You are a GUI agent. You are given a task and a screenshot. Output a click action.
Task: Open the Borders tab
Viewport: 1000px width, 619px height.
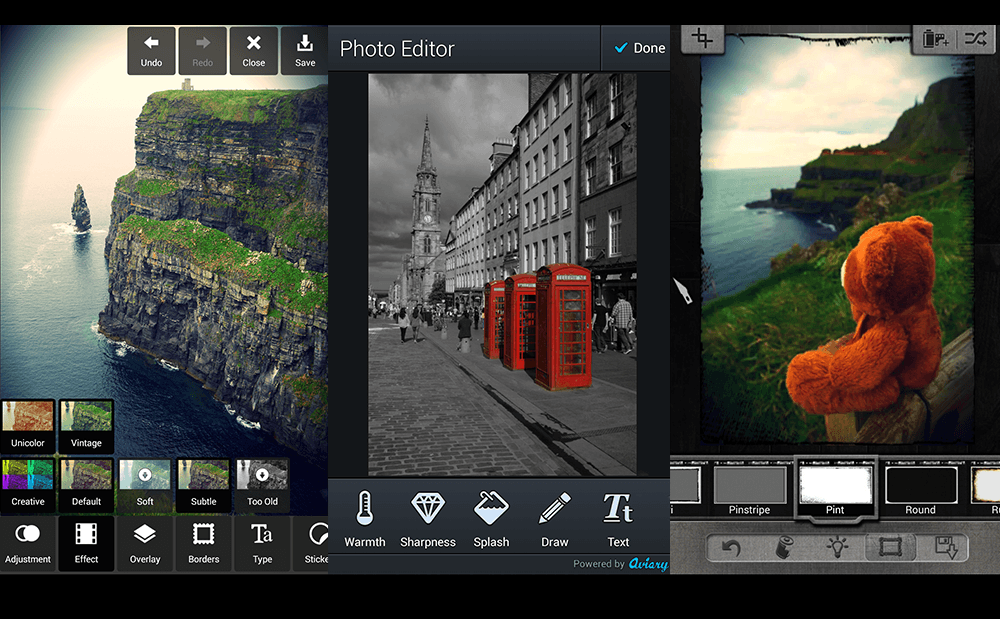tap(203, 544)
